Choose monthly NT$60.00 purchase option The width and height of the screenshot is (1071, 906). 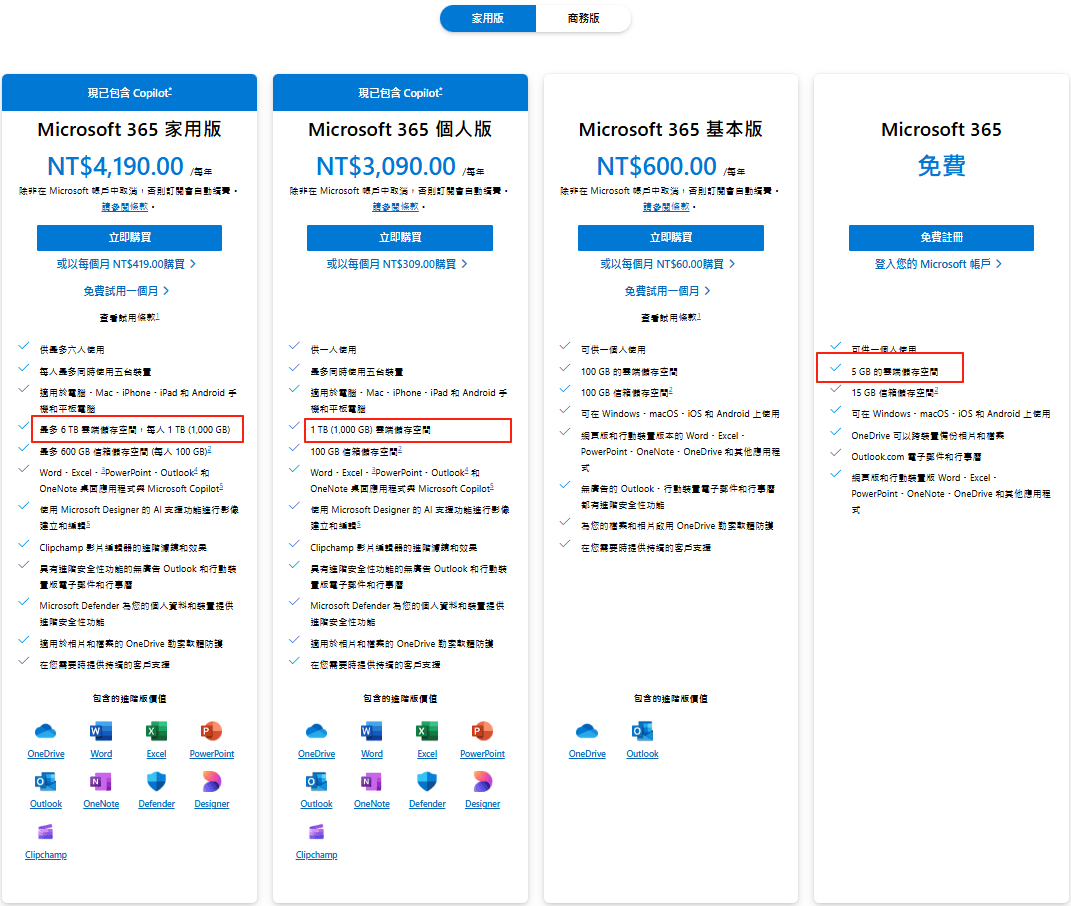coord(668,264)
